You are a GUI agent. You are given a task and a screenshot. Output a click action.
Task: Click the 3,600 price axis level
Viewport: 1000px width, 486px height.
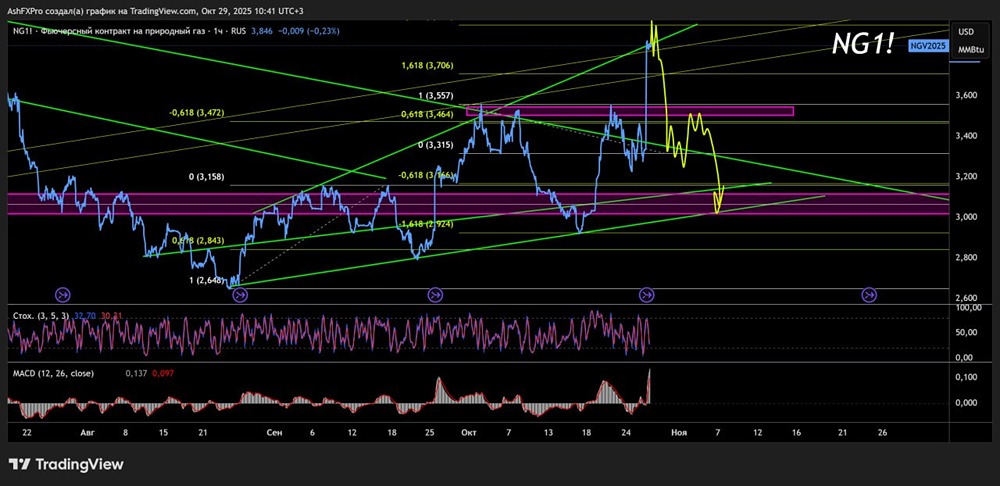coord(968,96)
